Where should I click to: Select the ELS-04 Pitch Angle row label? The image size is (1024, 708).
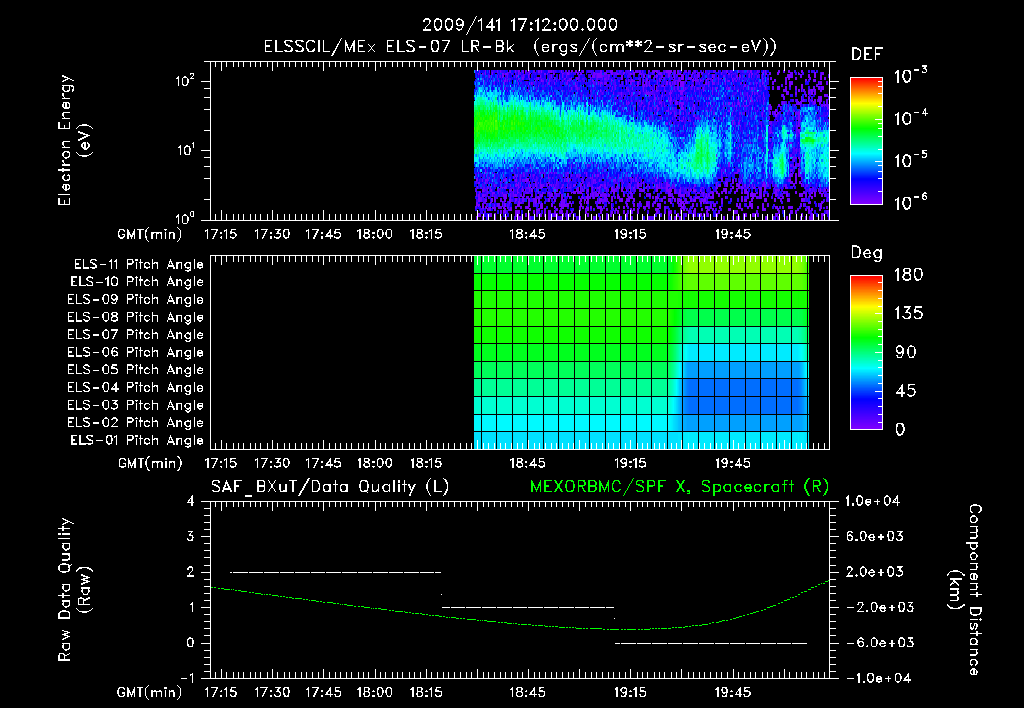point(135,387)
